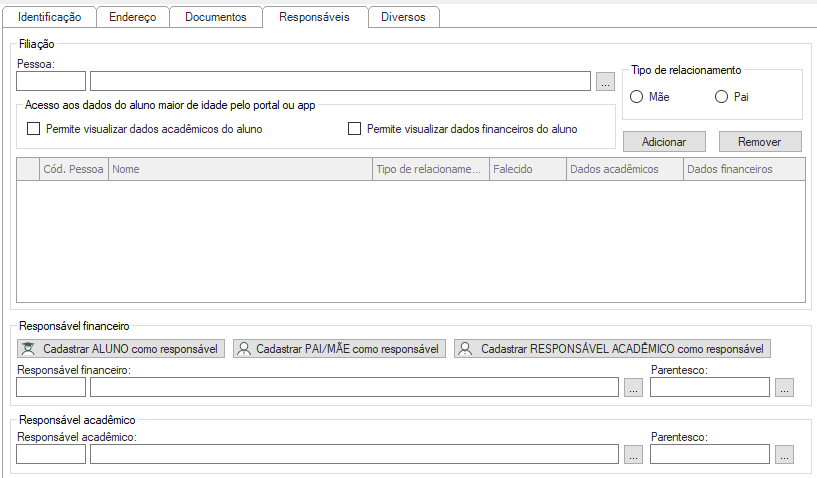Screen dimensions: 817x478
Task: Open the Diversos tab
Action: click(x=403, y=17)
